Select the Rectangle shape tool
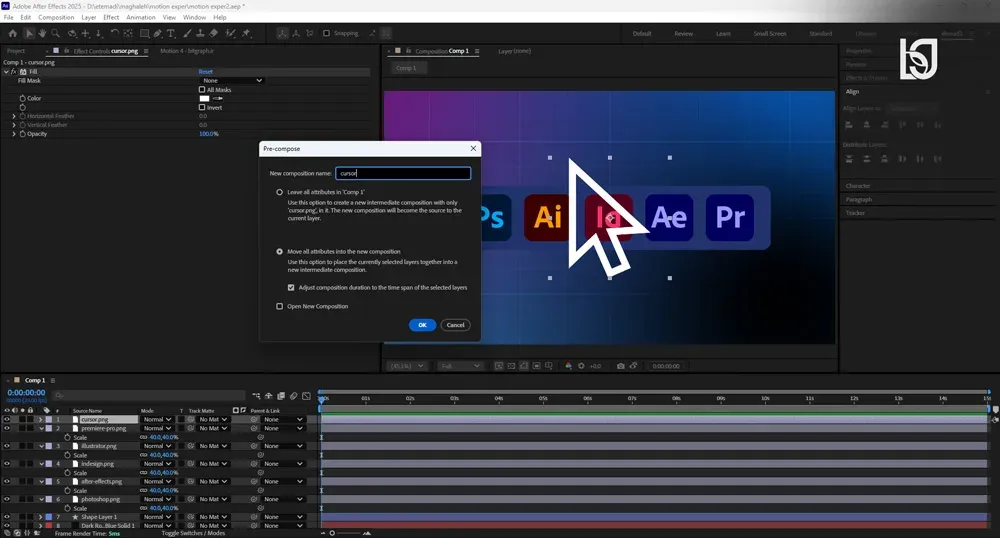1000x538 pixels. [145, 33]
